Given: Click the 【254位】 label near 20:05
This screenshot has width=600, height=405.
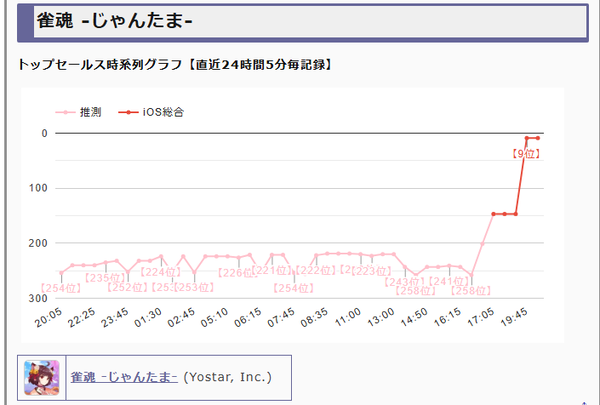Looking at the screenshot, I should point(61,288).
